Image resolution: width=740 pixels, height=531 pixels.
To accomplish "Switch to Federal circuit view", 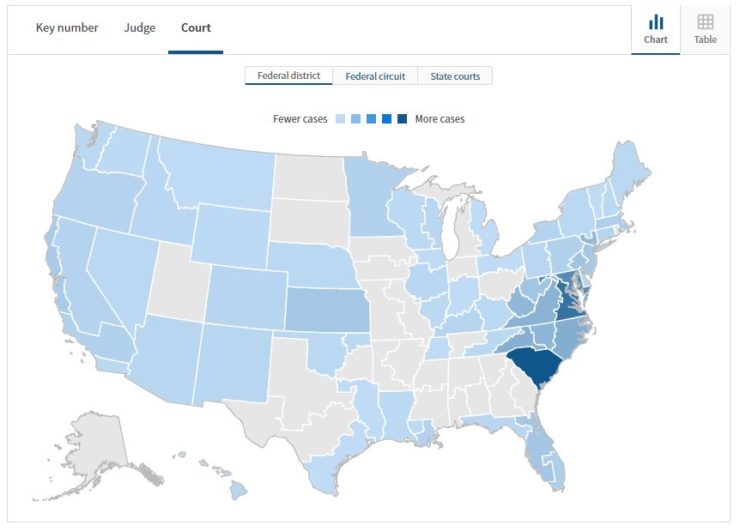I will 375,76.
